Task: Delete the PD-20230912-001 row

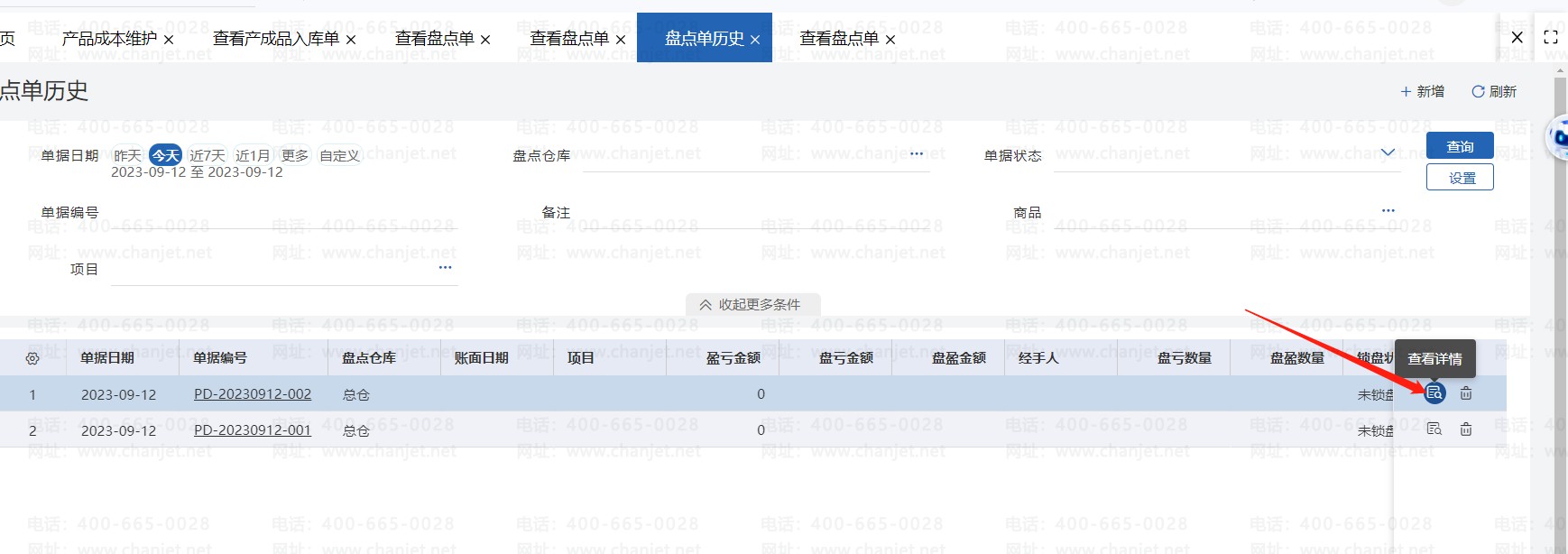Action: (1466, 429)
